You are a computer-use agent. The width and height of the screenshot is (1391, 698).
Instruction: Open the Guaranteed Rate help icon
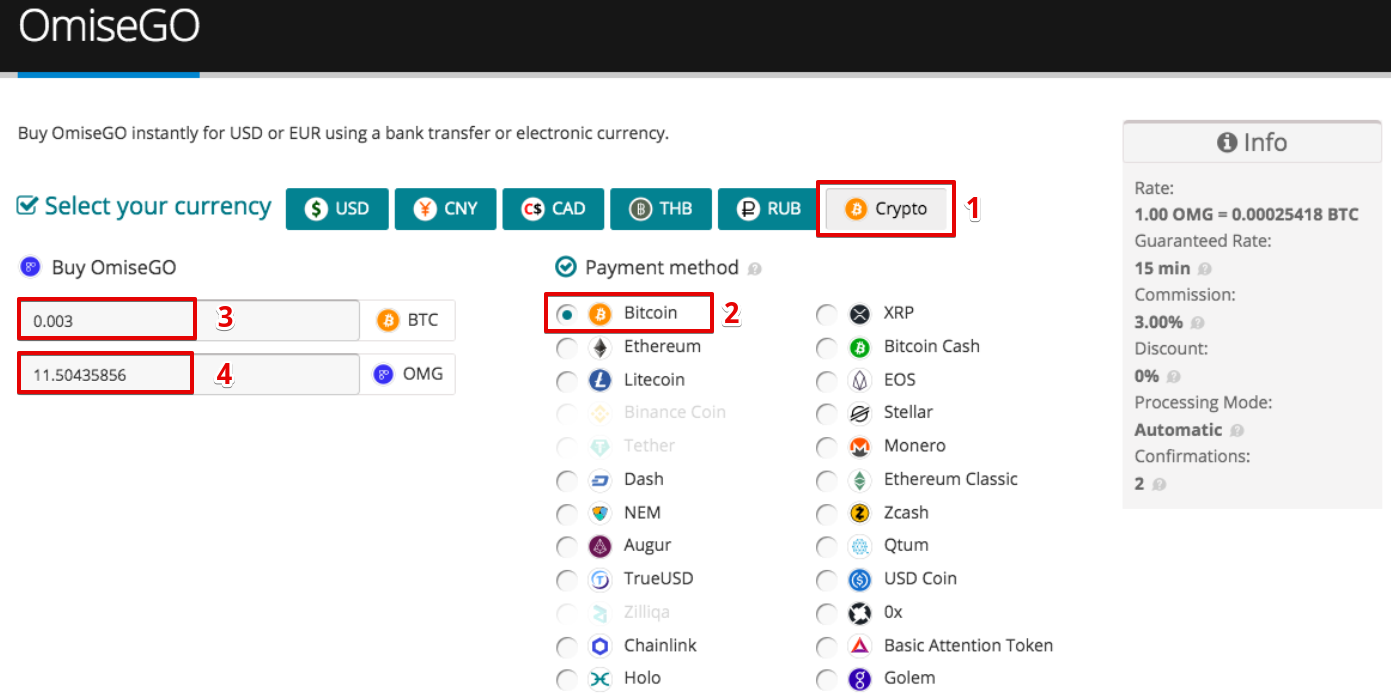click(1205, 269)
